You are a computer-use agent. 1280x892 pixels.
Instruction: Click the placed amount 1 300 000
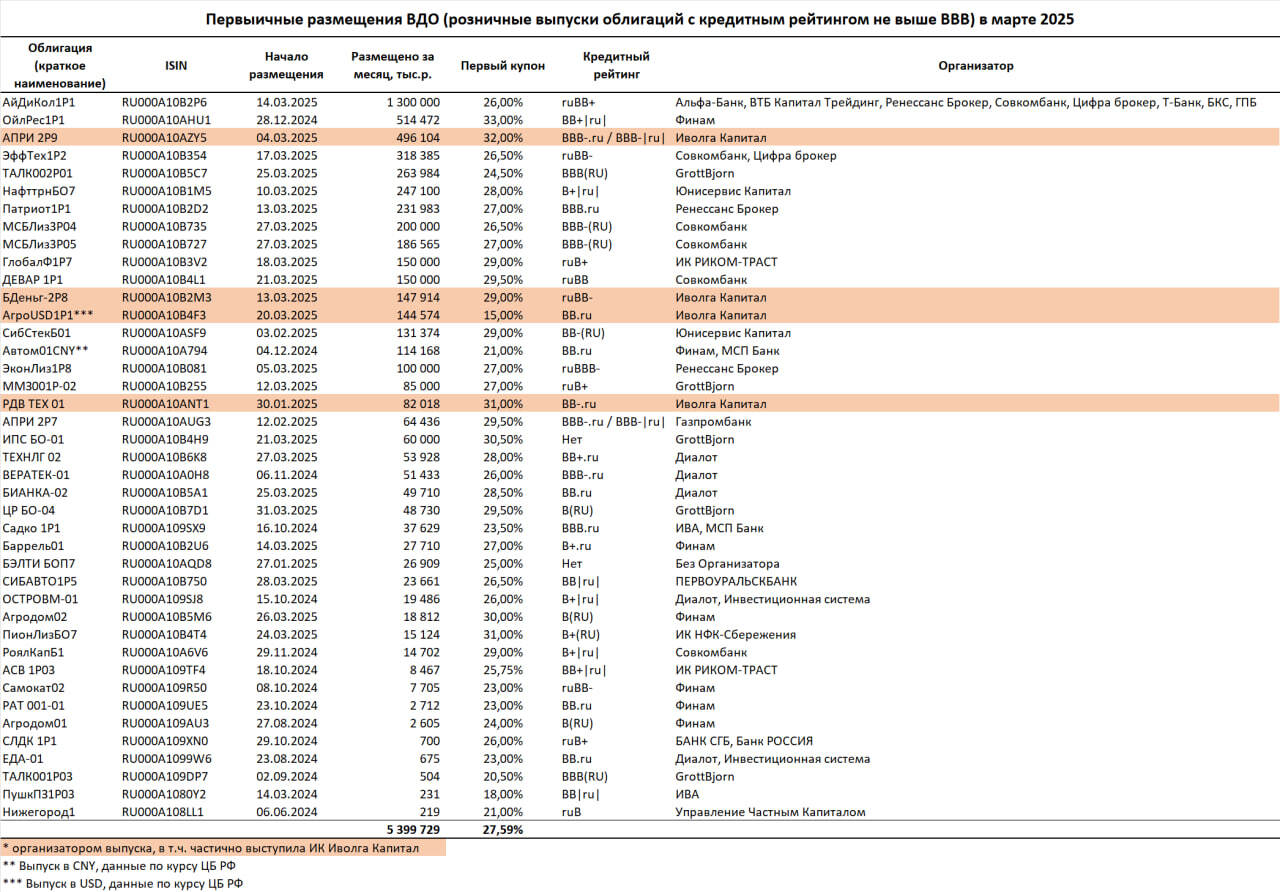(x=413, y=102)
